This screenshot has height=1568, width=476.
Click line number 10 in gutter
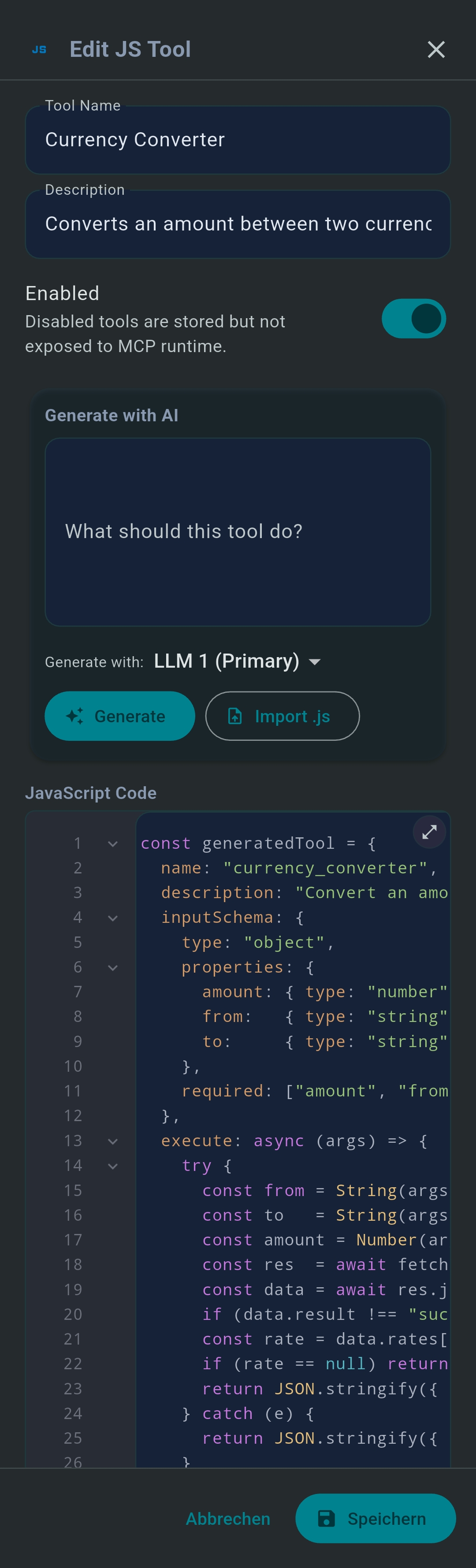(73, 1066)
